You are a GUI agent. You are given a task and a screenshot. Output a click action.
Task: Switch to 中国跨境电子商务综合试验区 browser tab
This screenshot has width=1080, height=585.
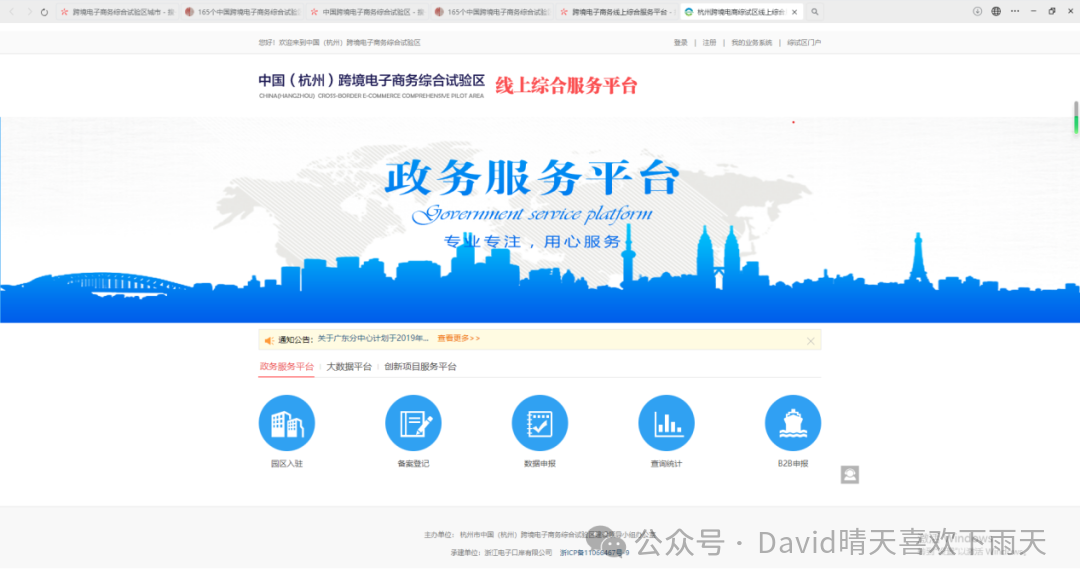[367, 12]
